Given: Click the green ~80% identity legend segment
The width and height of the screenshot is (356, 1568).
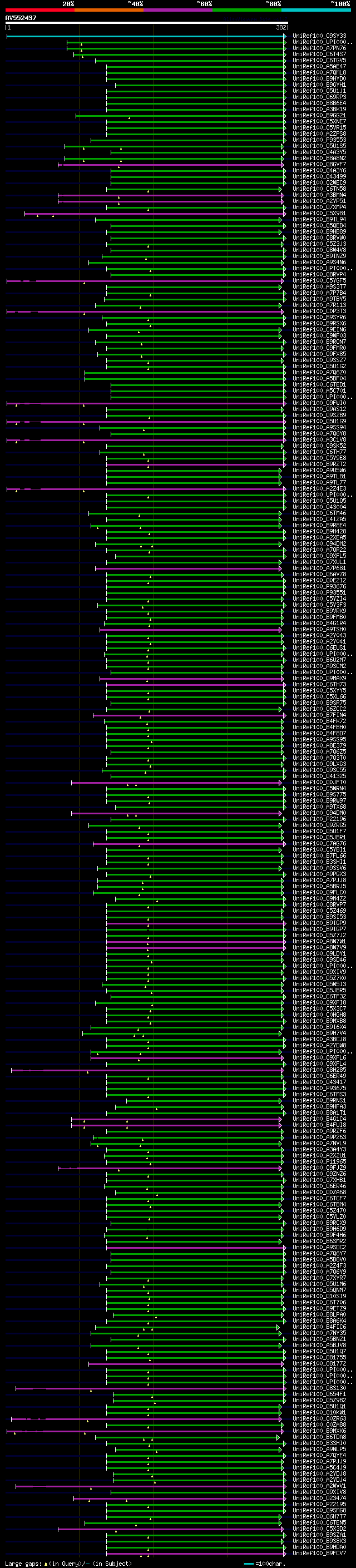Looking at the screenshot, I should coord(247,10).
